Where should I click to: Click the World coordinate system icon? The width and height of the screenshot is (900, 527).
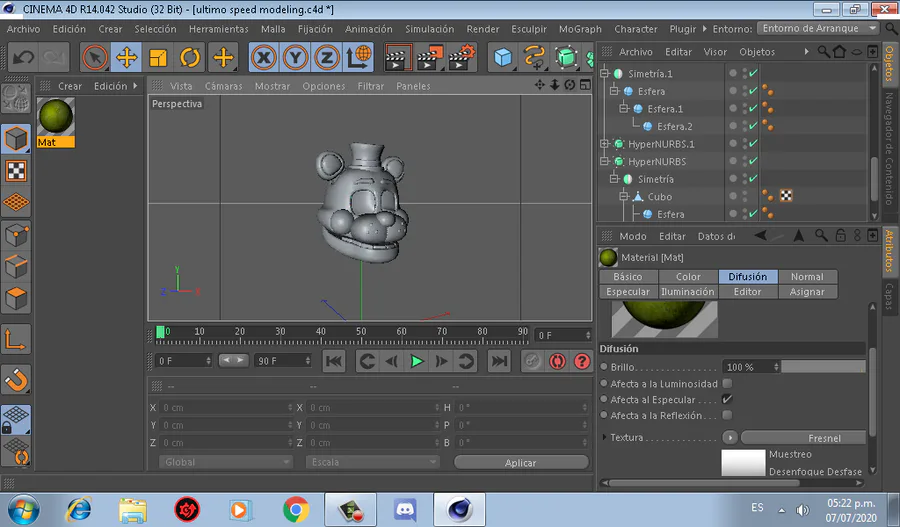pos(358,57)
